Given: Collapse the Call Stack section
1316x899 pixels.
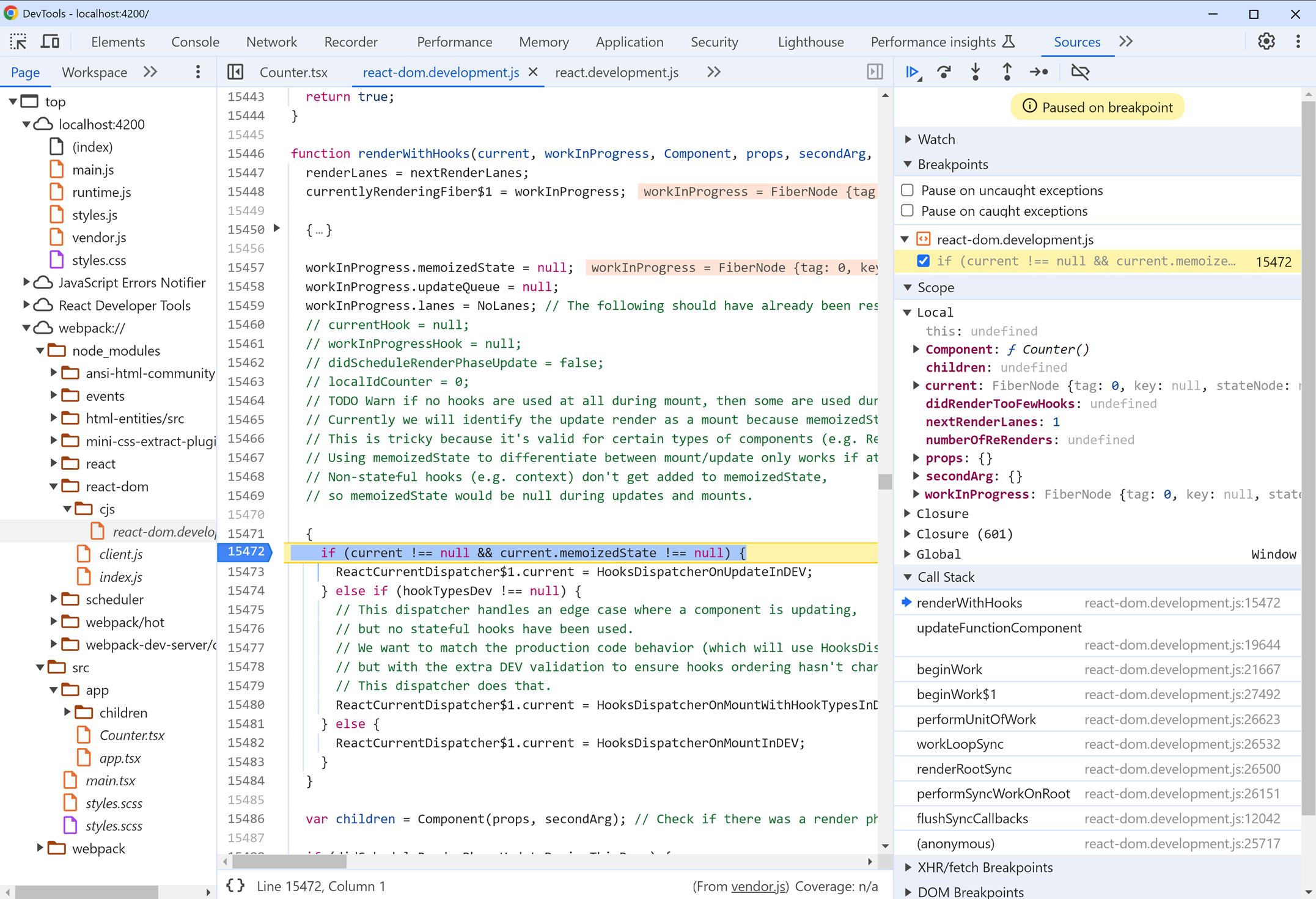Looking at the screenshot, I should click(908, 577).
